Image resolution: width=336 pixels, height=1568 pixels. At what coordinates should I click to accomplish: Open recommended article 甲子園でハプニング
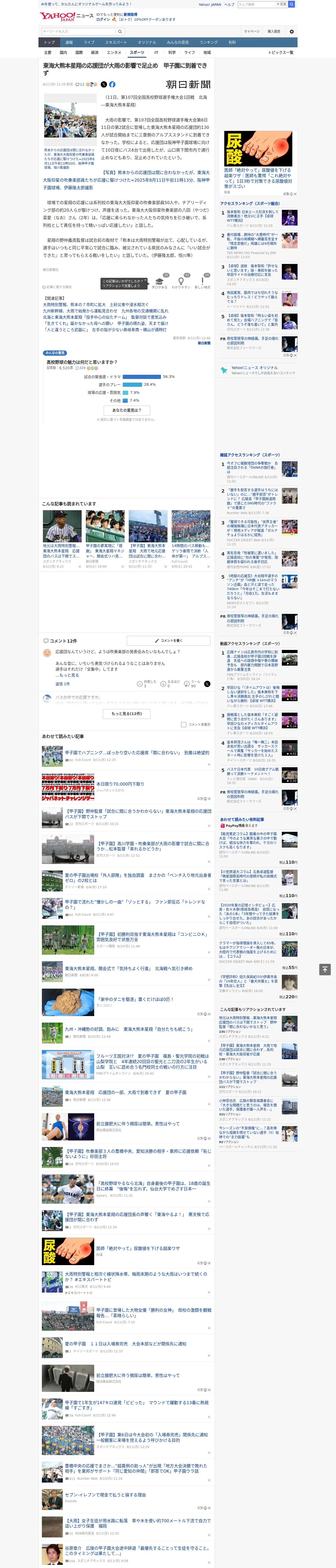[x=137, y=753]
